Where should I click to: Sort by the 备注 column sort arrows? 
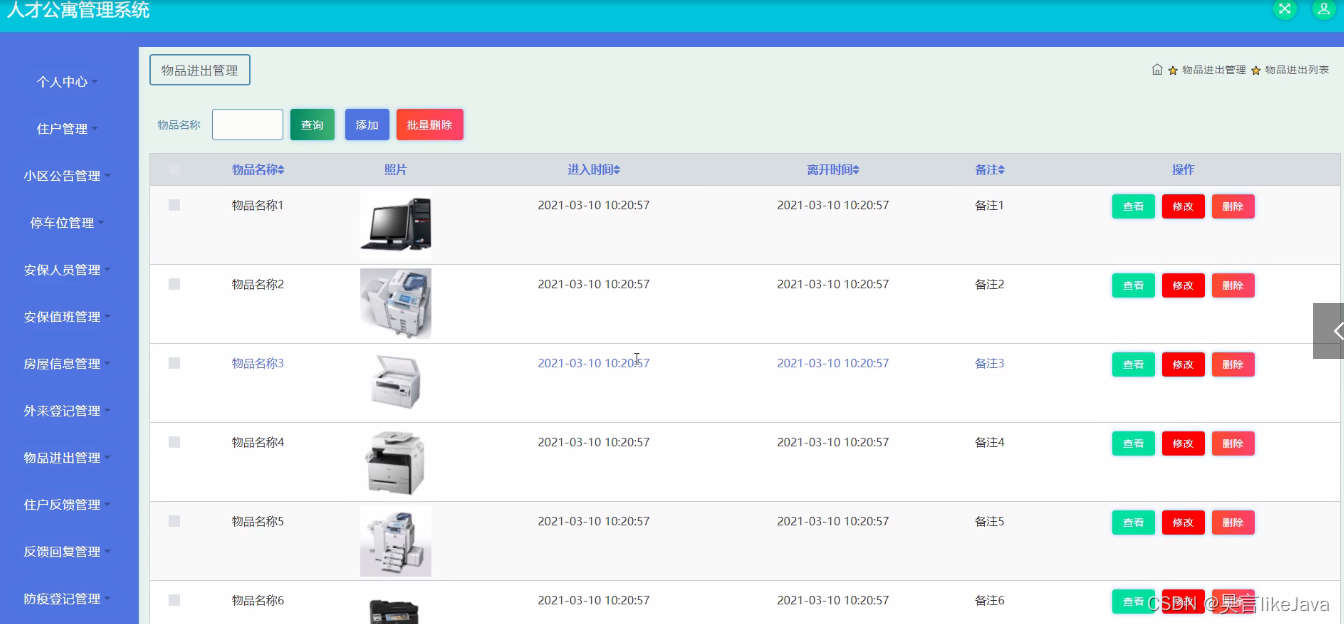coord(1001,170)
